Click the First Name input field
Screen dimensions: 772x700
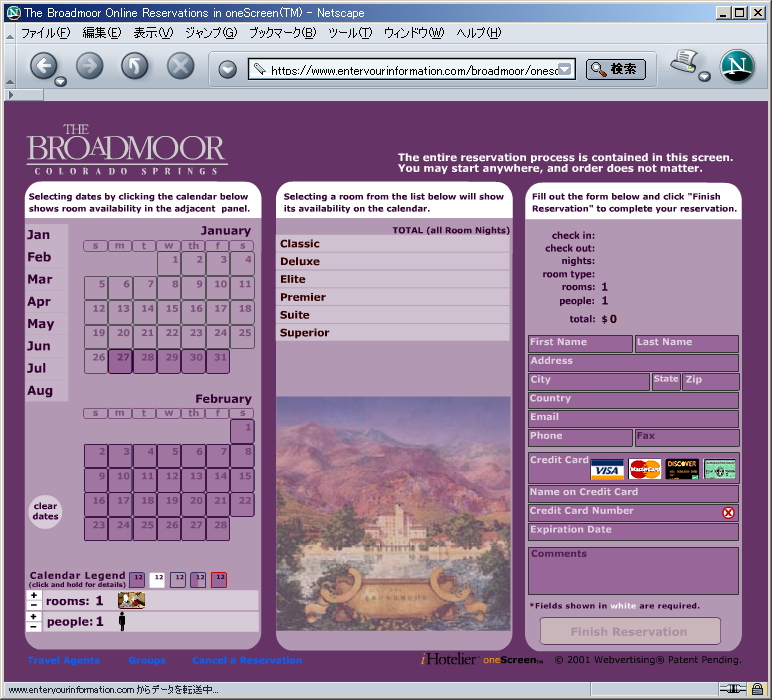pyautogui.click(x=580, y=344)
